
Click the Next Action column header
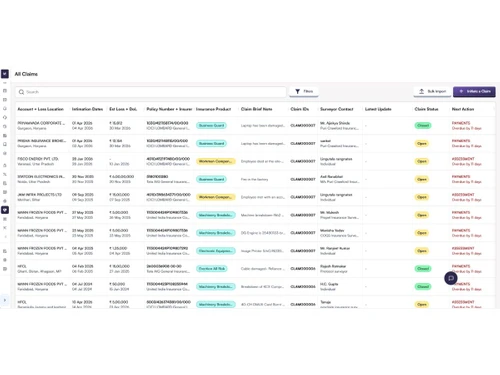click(x=463, y=109)
